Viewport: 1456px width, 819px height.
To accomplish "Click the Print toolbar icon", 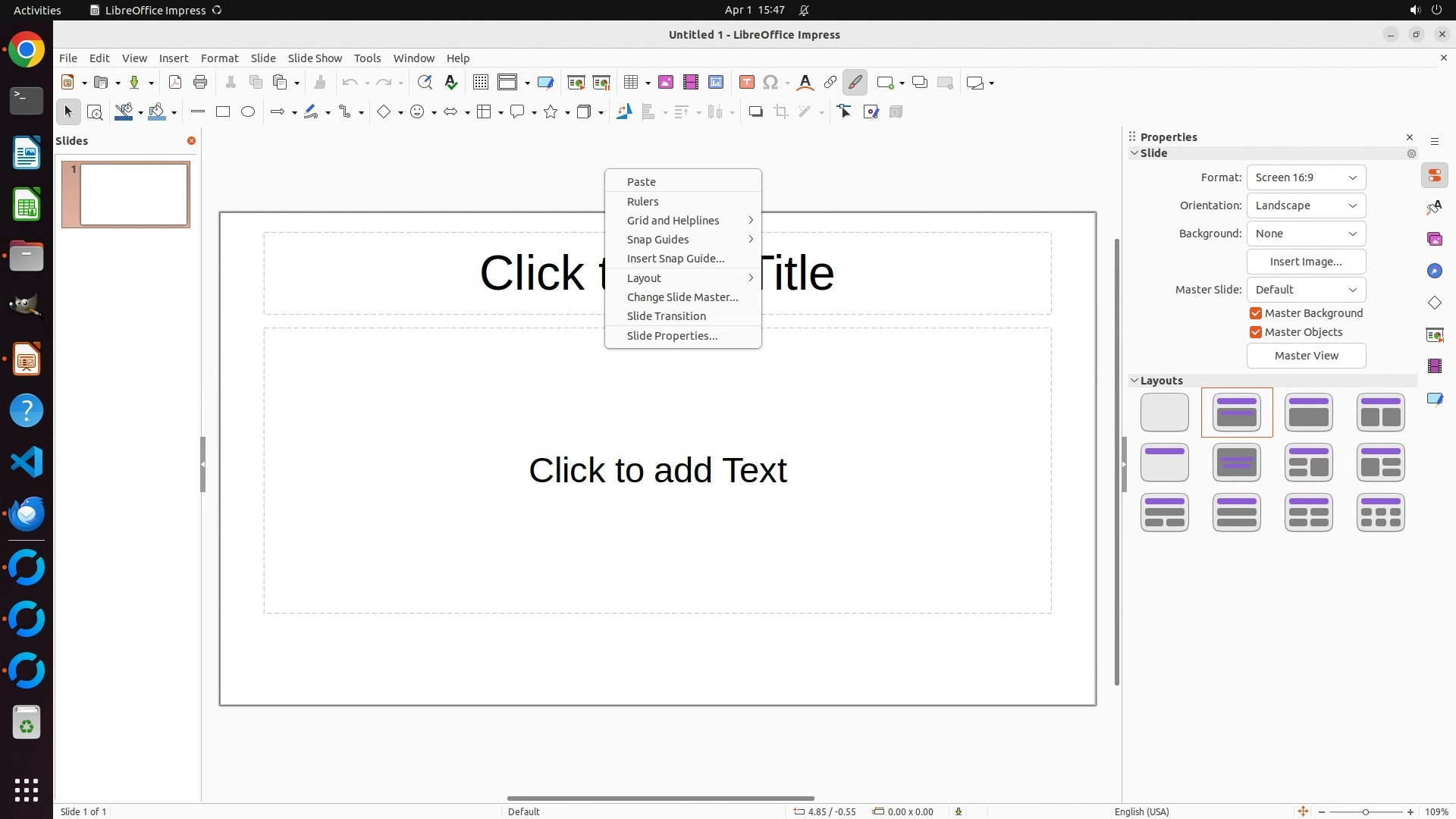I will 200,83.
